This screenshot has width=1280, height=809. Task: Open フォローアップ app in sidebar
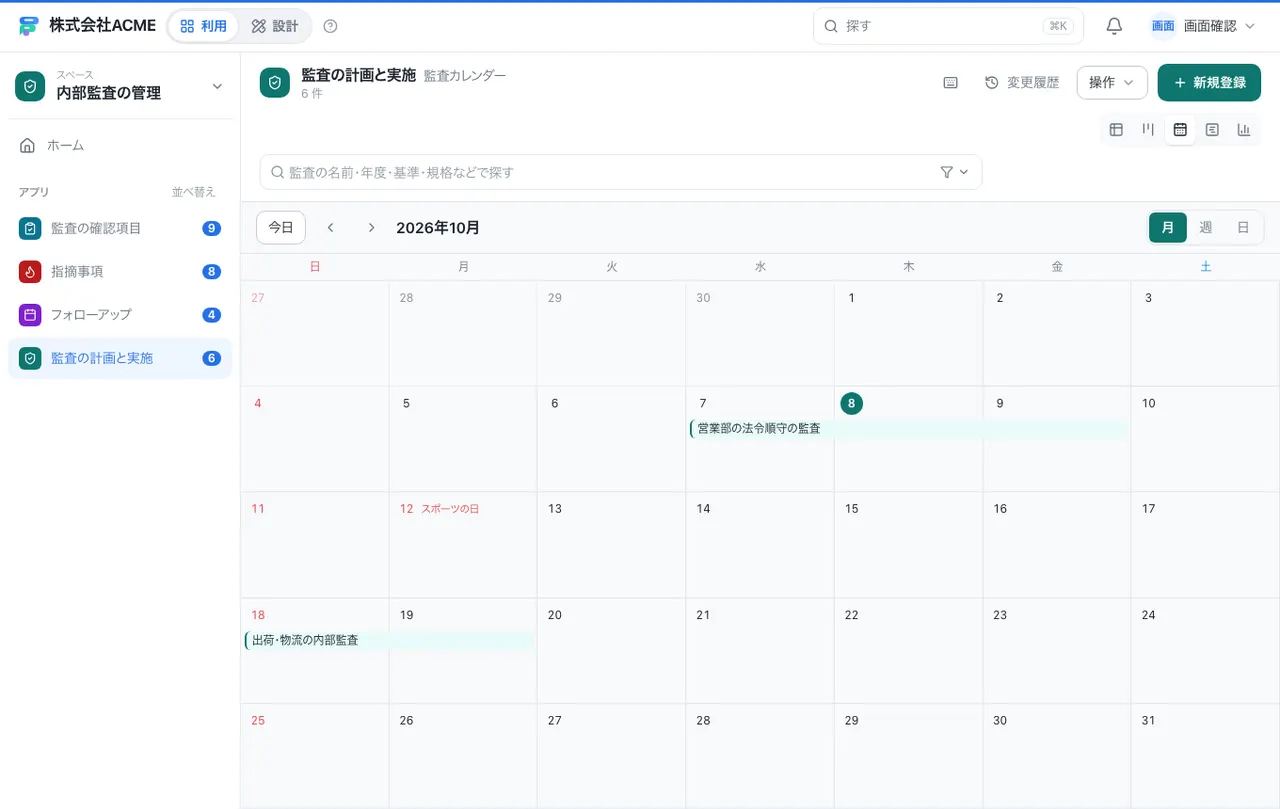(120, 314)
